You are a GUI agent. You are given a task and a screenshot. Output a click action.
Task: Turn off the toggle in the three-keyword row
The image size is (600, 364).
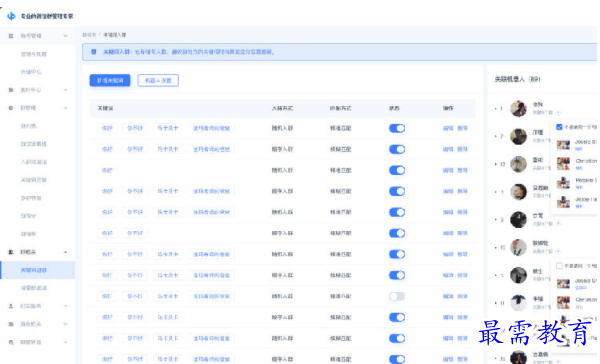point(397,317)
